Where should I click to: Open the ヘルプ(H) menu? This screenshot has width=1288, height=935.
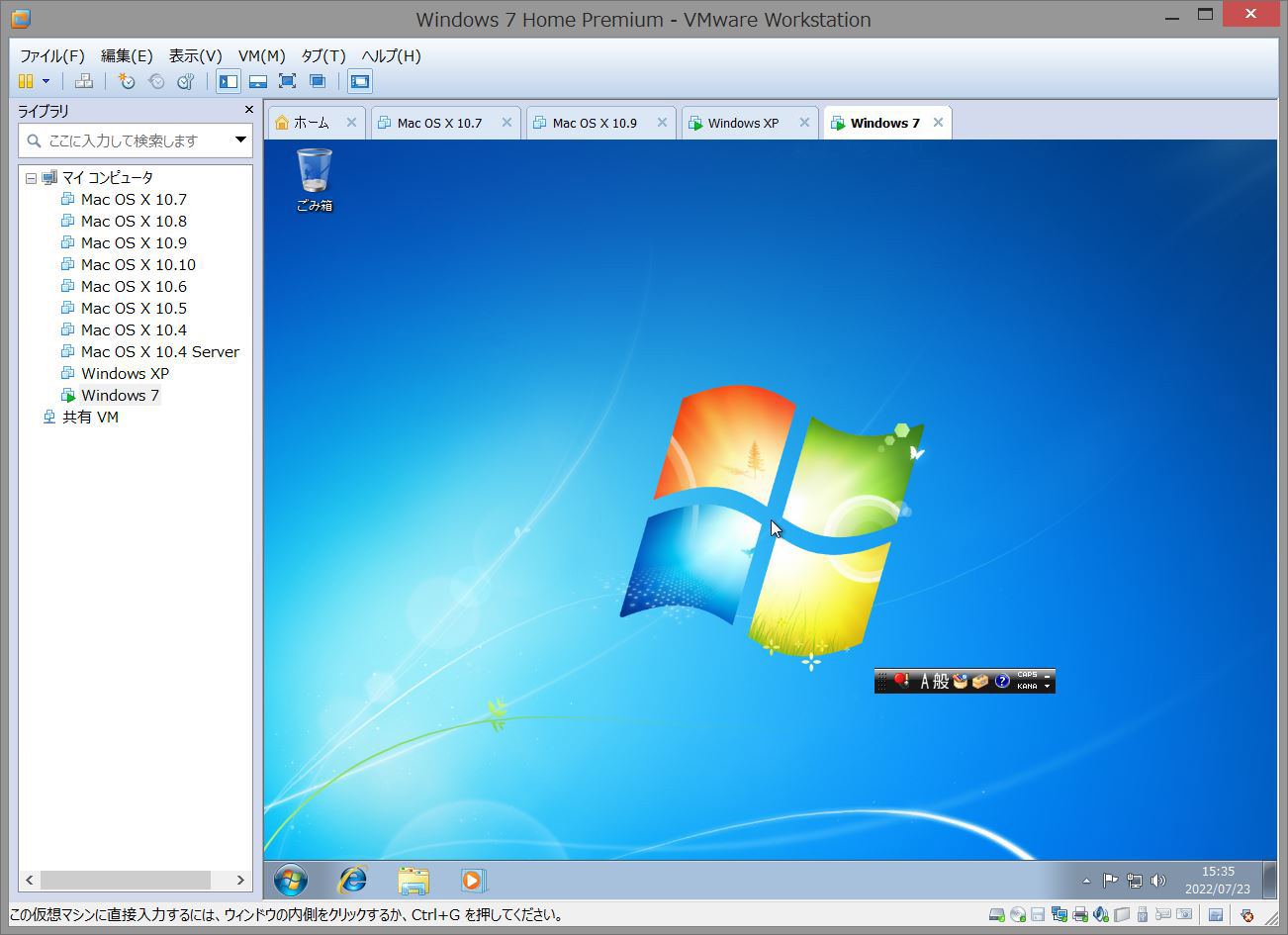tap(391, 55)
